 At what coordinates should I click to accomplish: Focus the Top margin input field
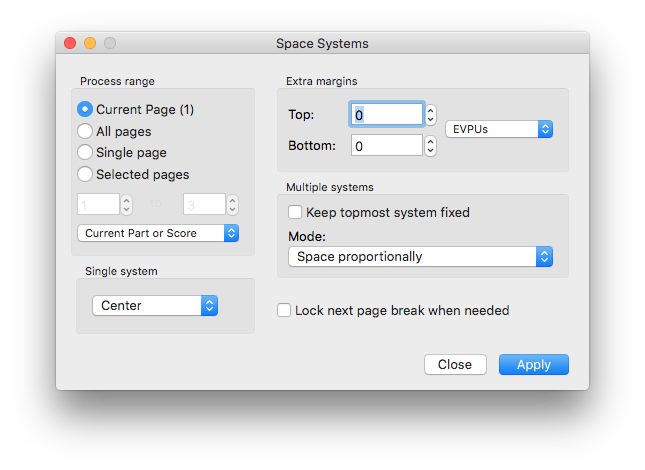386,114
